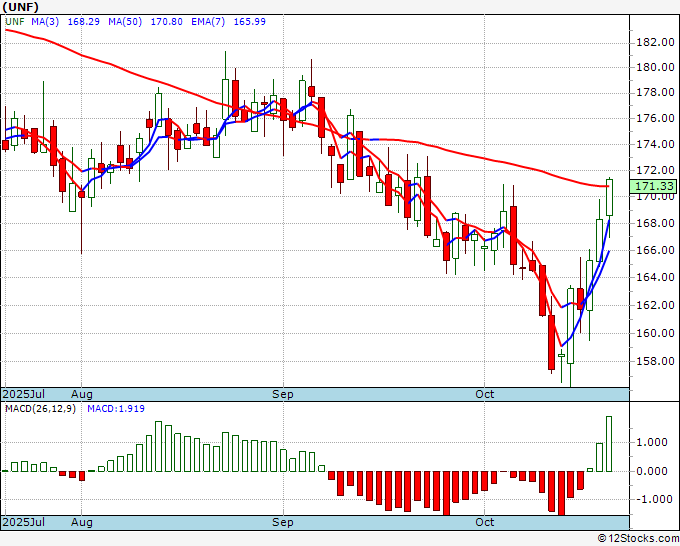Click Aug on the MACD panel axis

82,522
